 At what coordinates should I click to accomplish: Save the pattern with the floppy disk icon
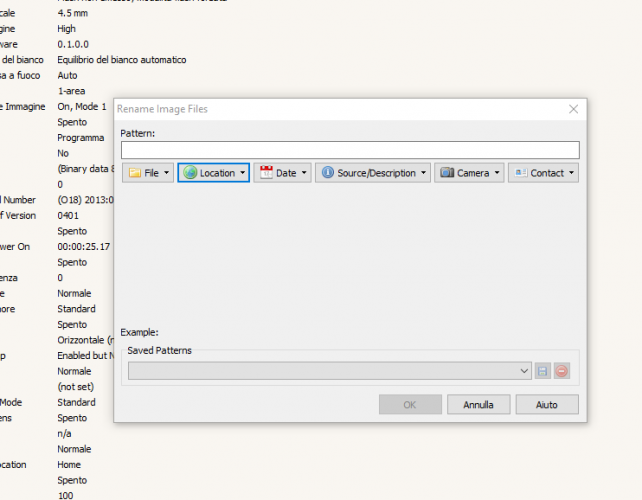[x=543, y=371]
